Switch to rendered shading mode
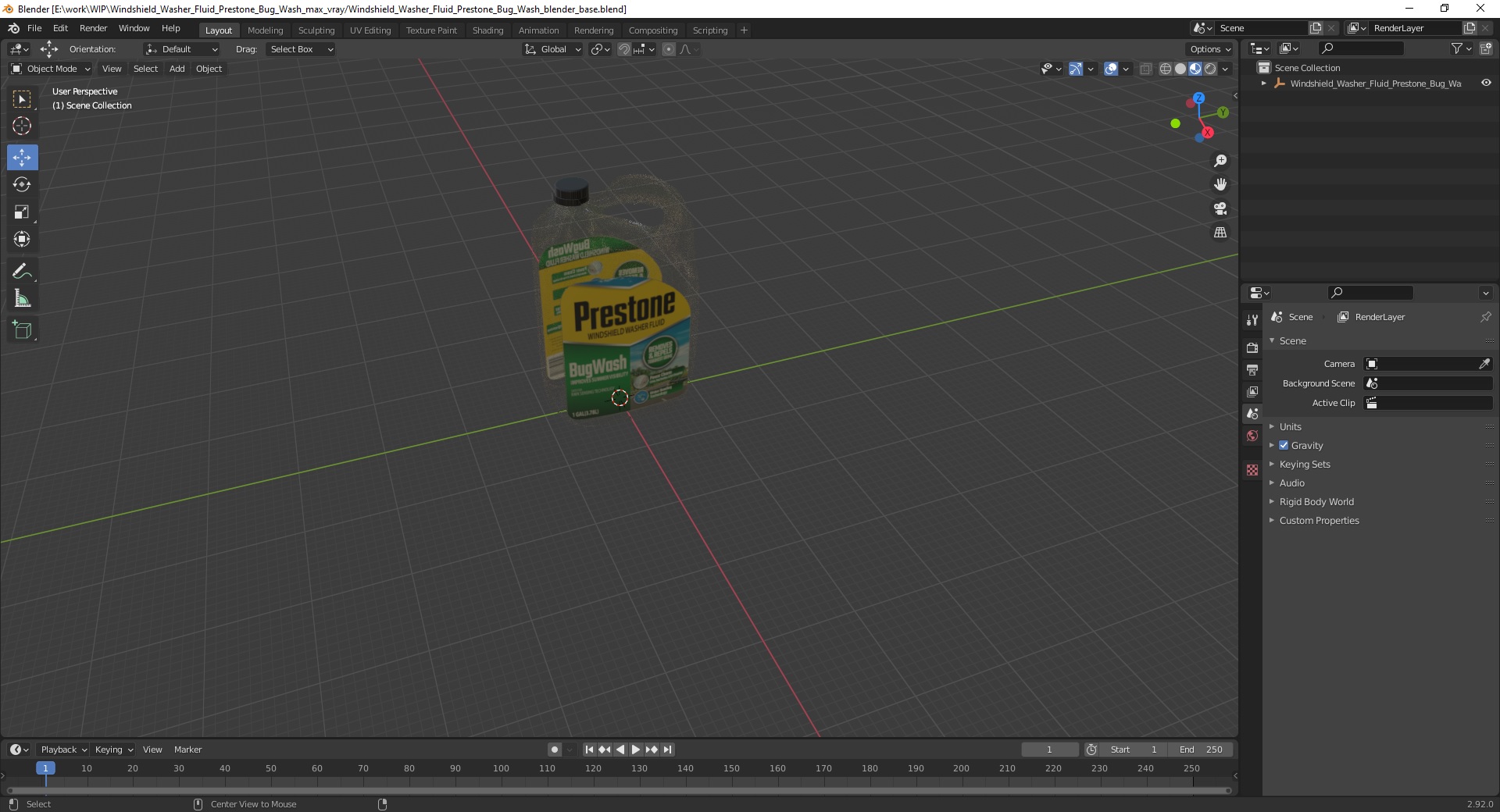Image resolution: width=1500 pixels, height=812 pixels. [1210, 69]
